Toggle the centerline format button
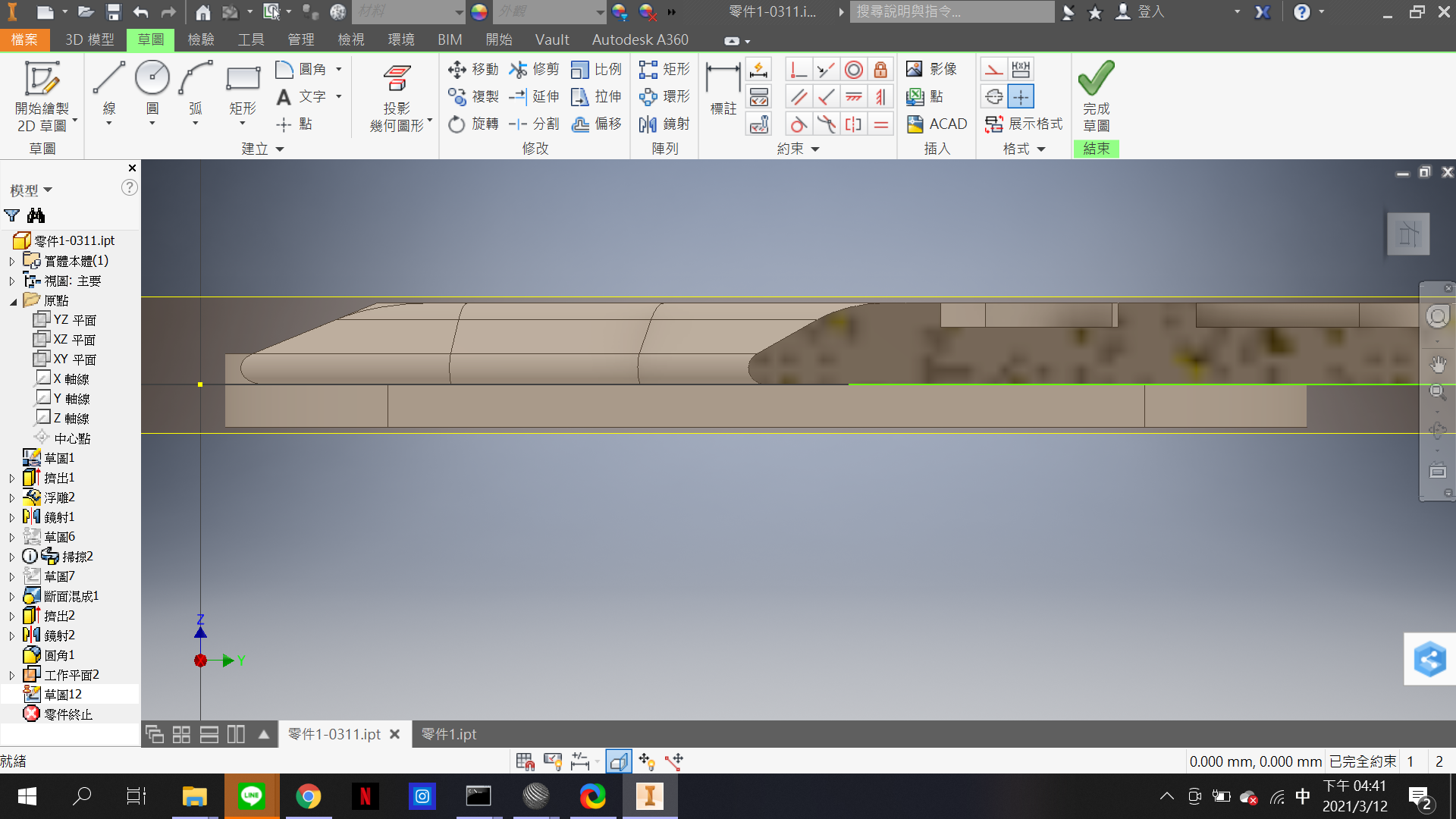Screen dimensions: 1456x819 pyautogui.click(x=994, y=96)
